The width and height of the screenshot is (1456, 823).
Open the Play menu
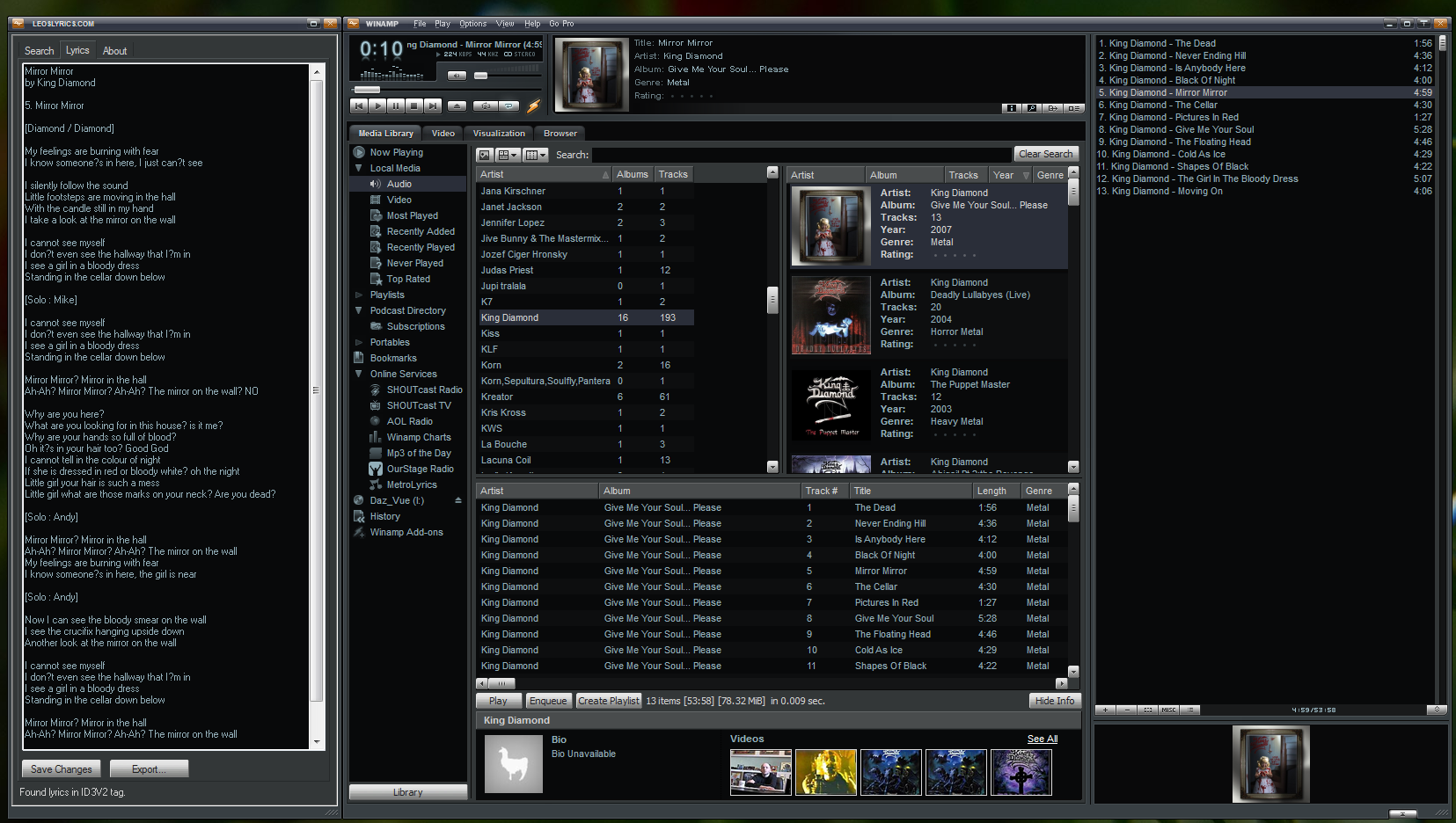[x=443, y=24]
